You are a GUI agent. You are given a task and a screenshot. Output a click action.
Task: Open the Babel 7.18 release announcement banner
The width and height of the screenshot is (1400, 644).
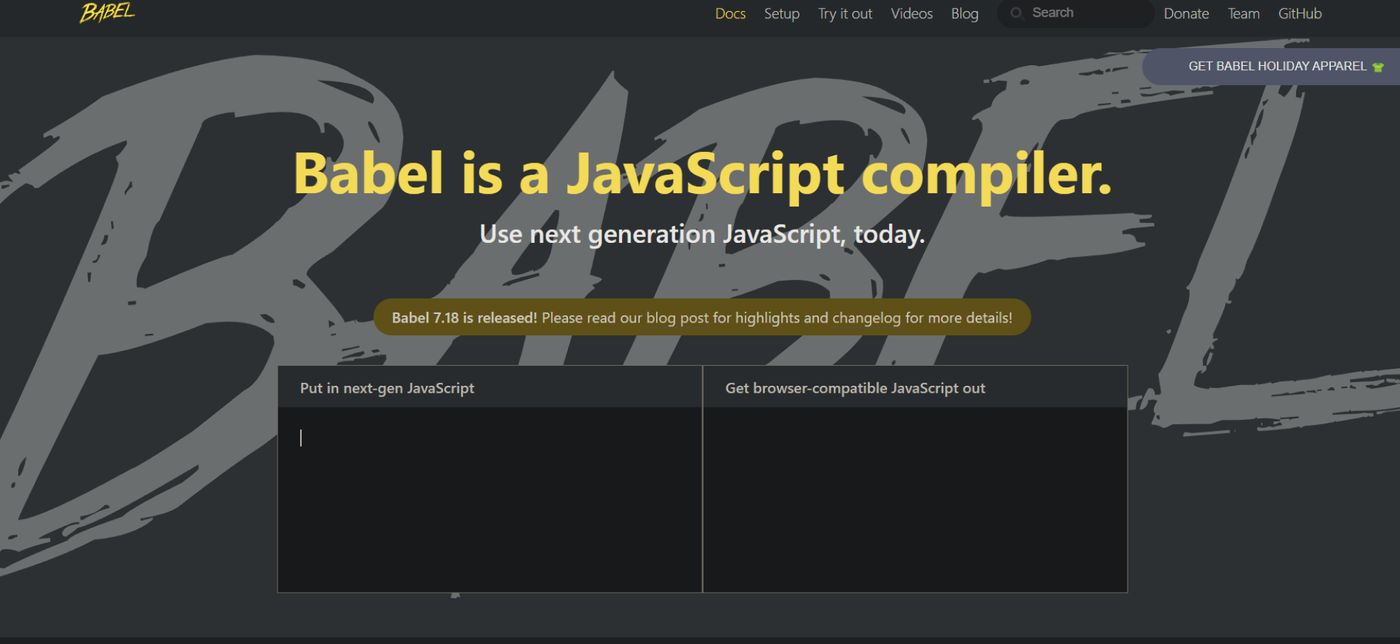(x=702, y=317)
